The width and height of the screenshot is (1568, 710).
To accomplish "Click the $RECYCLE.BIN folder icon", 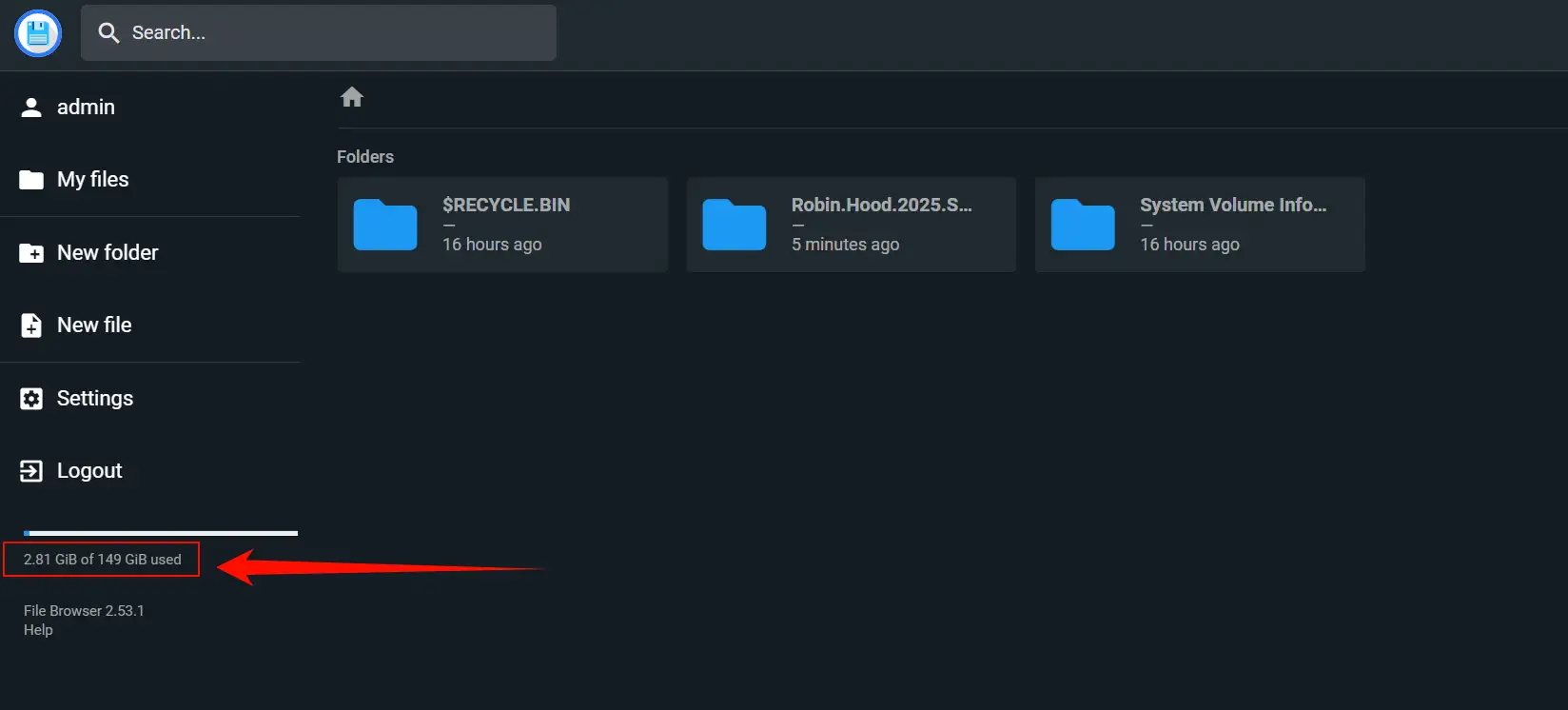I will click(x=385, y=225).
